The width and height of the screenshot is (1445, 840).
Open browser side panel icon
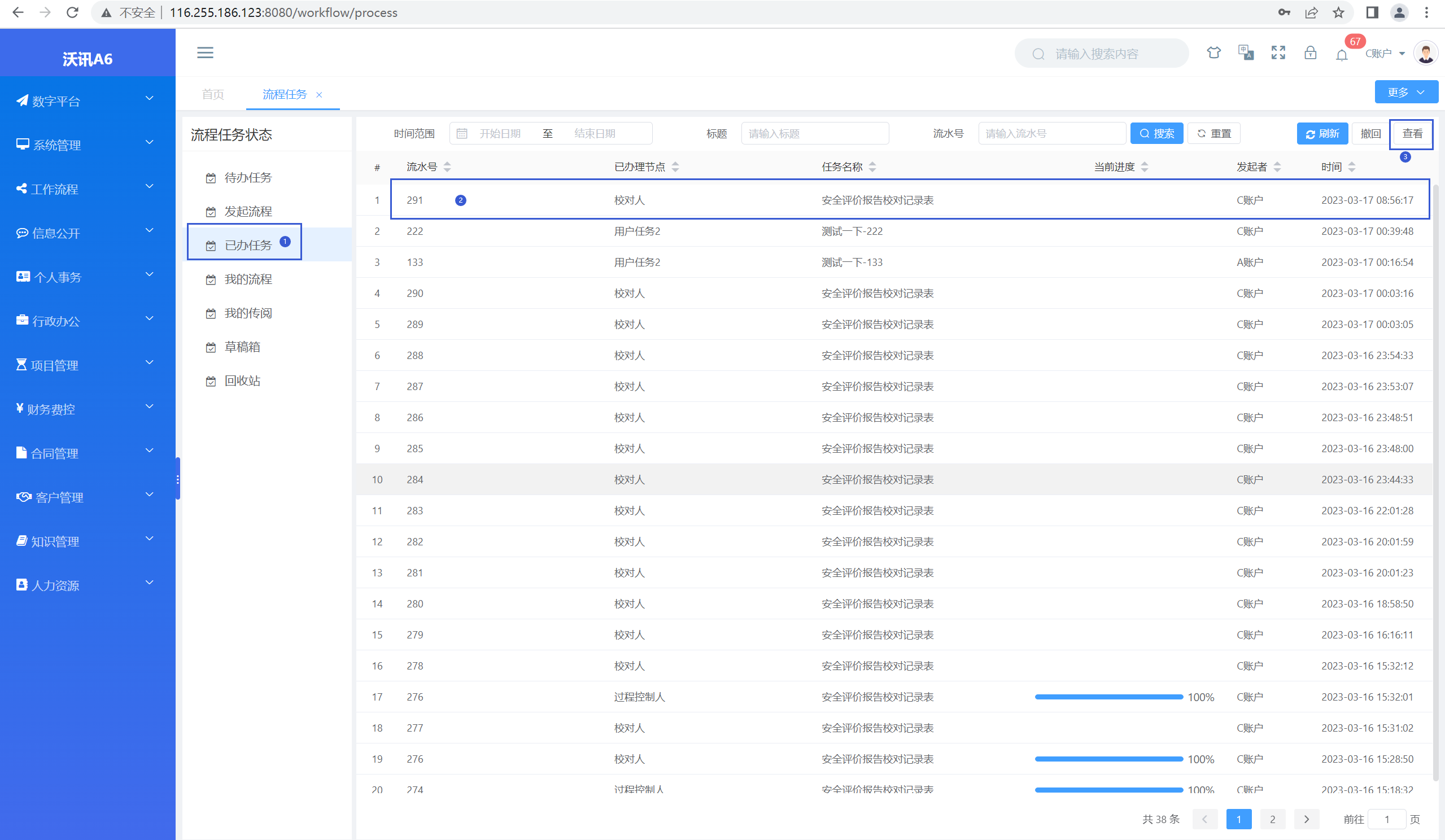(1372, 12)
